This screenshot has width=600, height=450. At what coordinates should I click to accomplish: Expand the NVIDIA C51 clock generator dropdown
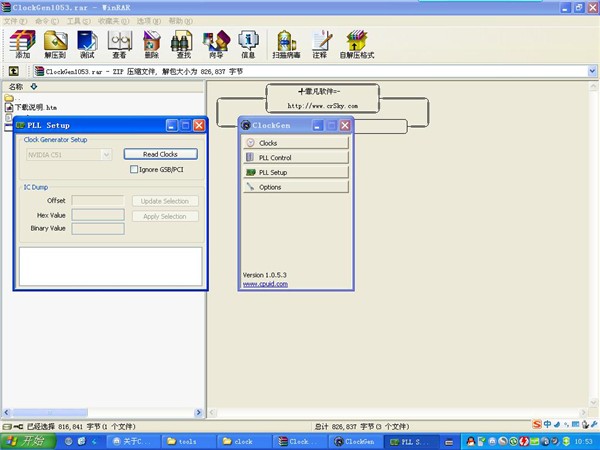(106, 155)
